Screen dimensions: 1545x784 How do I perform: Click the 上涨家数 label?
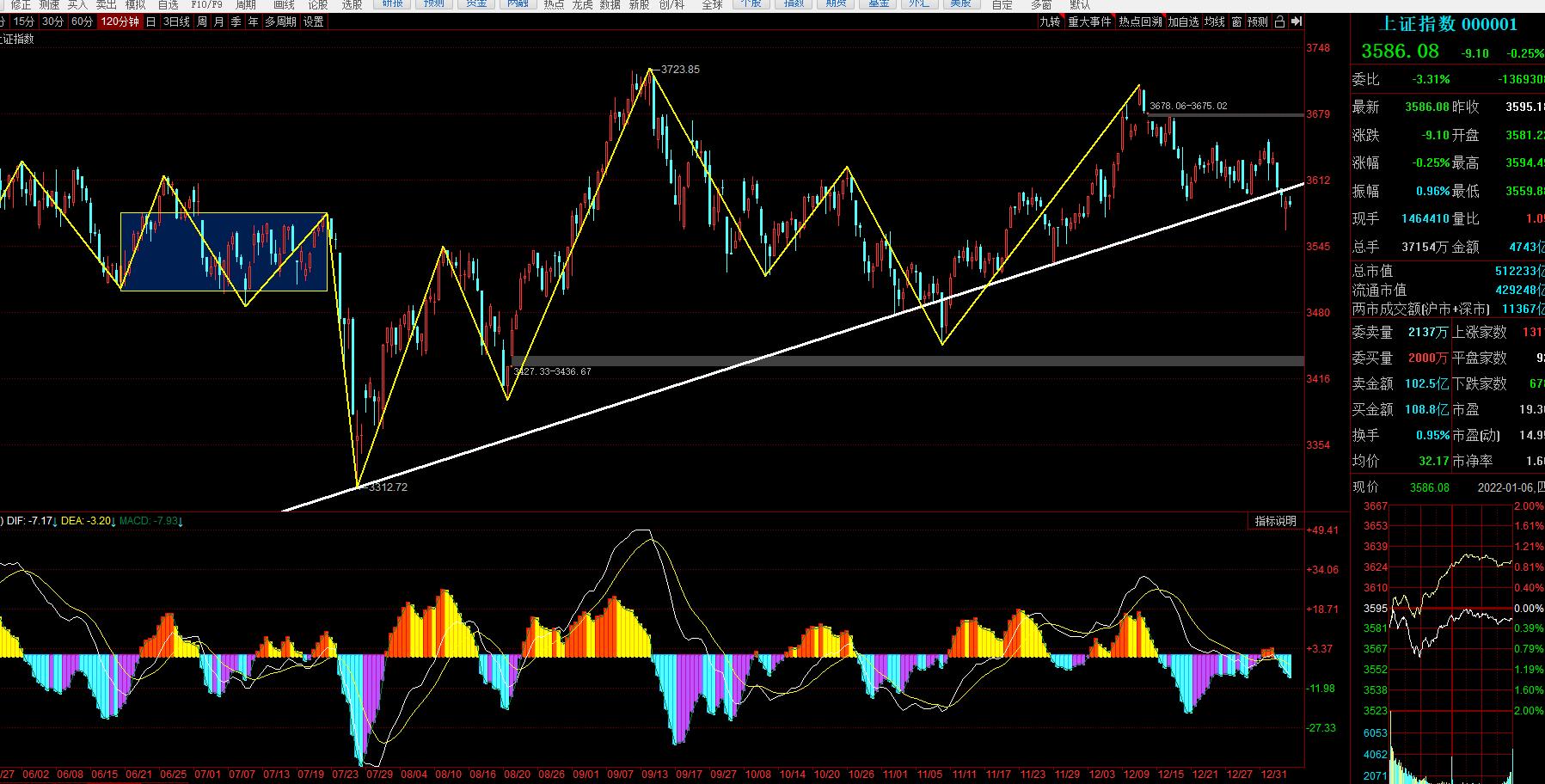[1480, 332]
